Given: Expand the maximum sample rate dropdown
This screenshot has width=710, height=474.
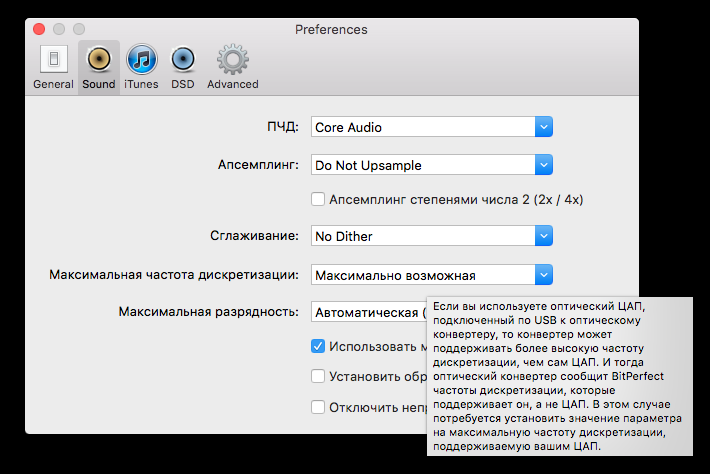Looking at the screenshot, I should click(x=431, y=274).
